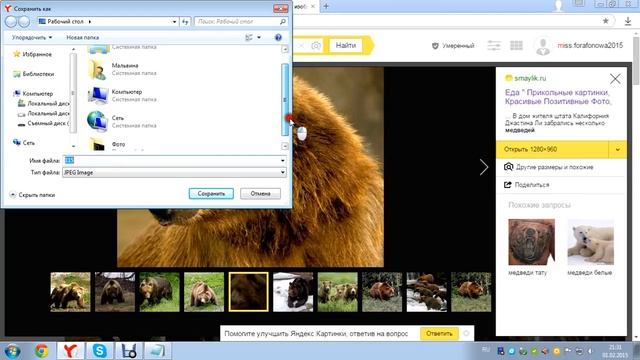Viewport: 640px width, 360px height.
Task: Click the Ответить button
Action: tap(439, 333)
